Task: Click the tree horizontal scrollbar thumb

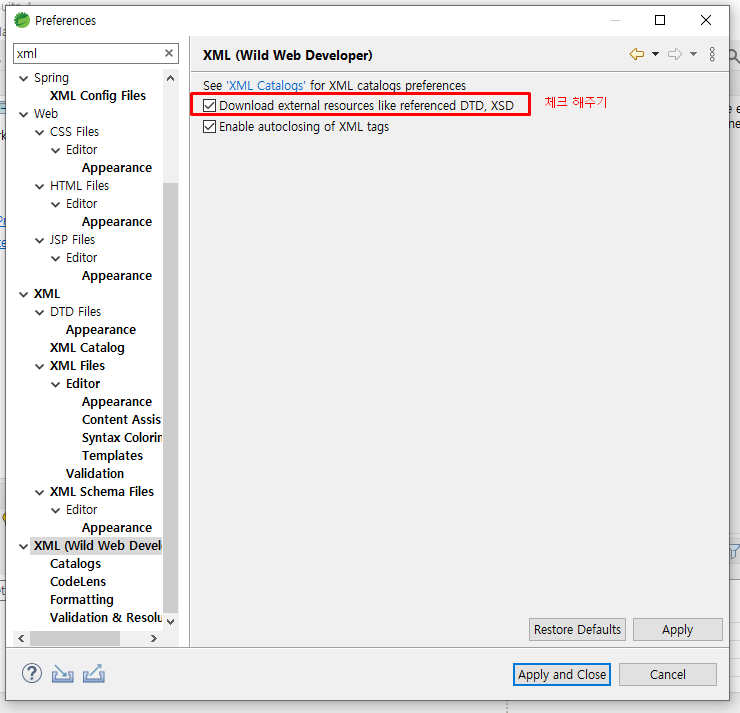Action: pos(75,638)
